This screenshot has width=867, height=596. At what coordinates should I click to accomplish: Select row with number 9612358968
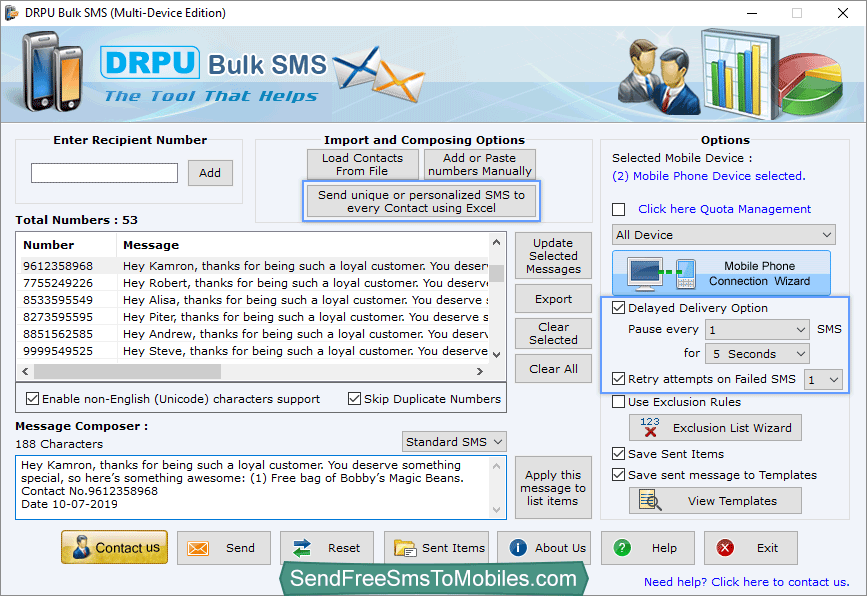coord(254,266)
